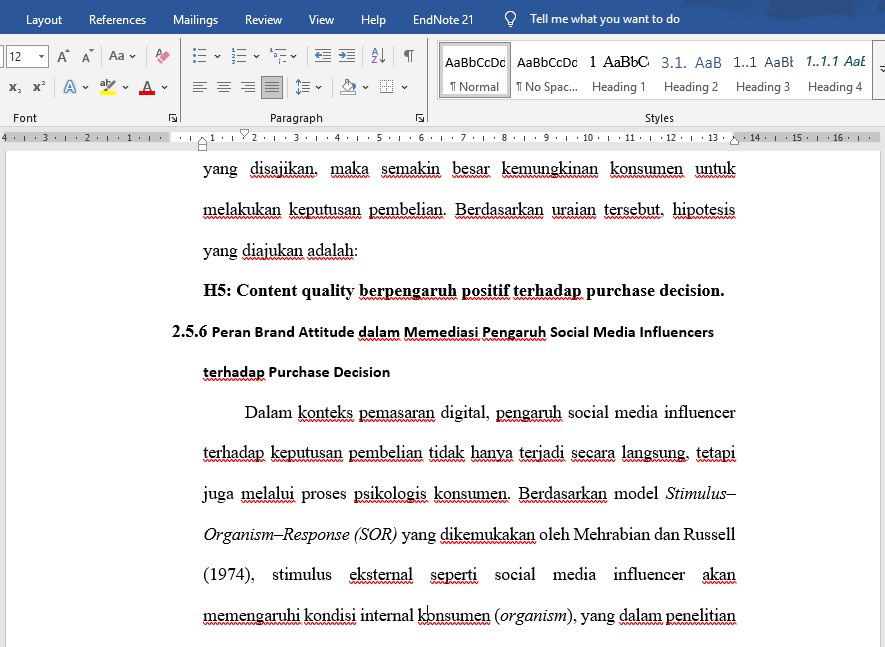Expand highlight color options arrow
This screenshot has width=885, height=647.
[125, 88]
